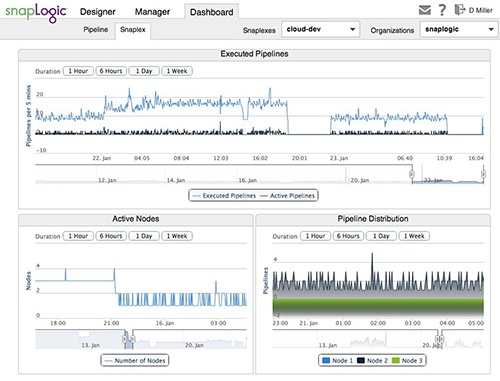
Task: Set Executed Pipelines duration to 1 Week
Action: [177, 71]
